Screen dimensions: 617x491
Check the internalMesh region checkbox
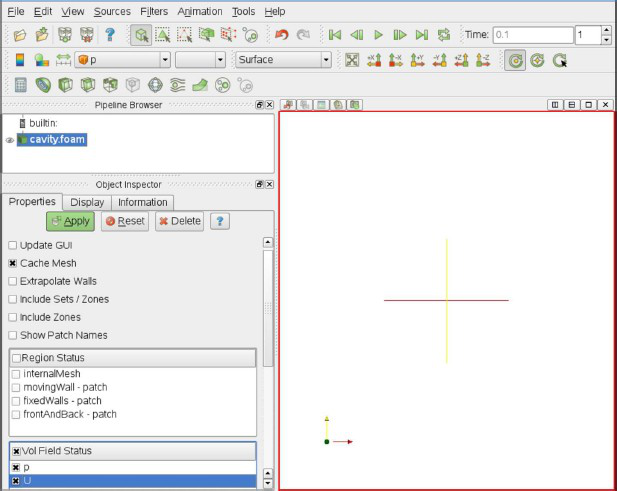point(16,373)
